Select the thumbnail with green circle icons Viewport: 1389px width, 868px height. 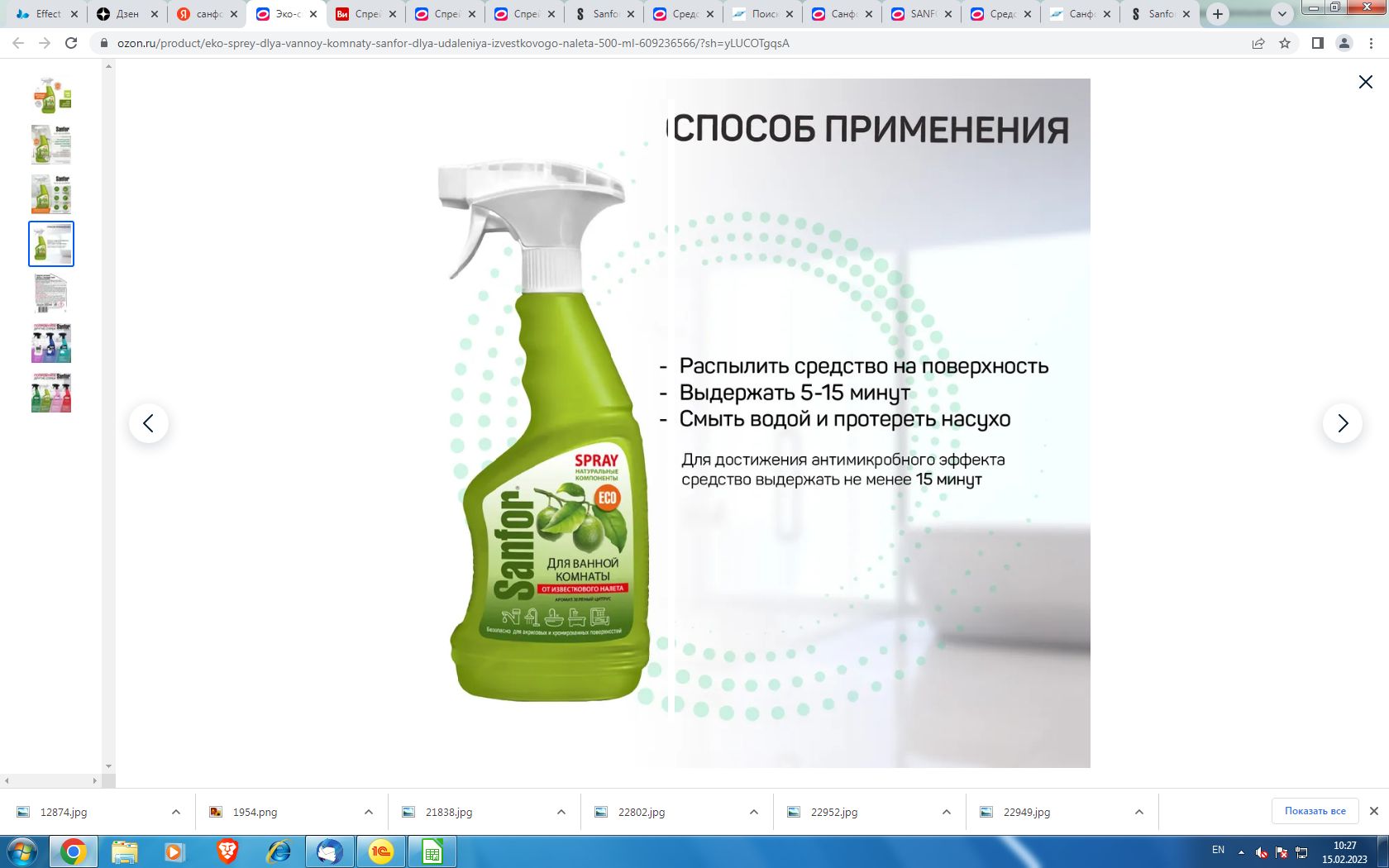[51, 194]
